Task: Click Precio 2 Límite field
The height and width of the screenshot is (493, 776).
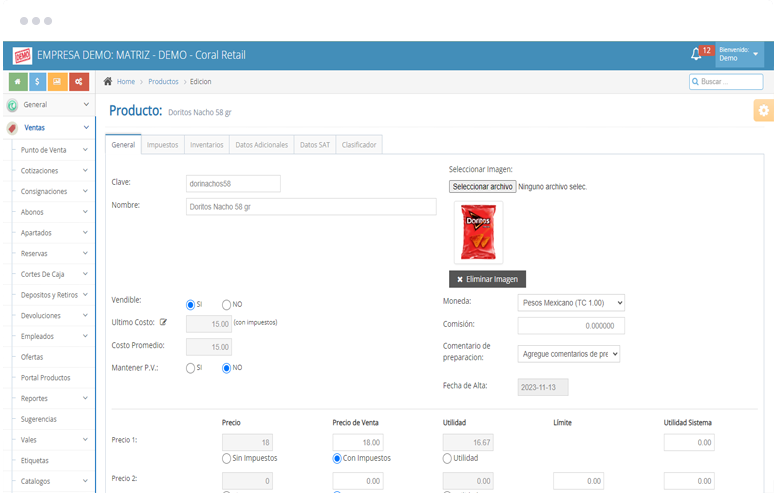Action: click(579, 481)
